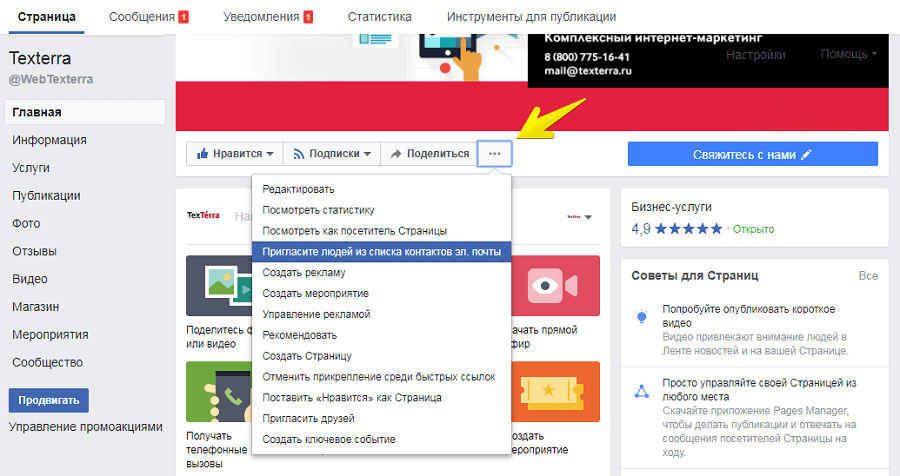
Task: Click the Бизнес-услуги category text
Action: pyautogui.click(x=671, y=207)
